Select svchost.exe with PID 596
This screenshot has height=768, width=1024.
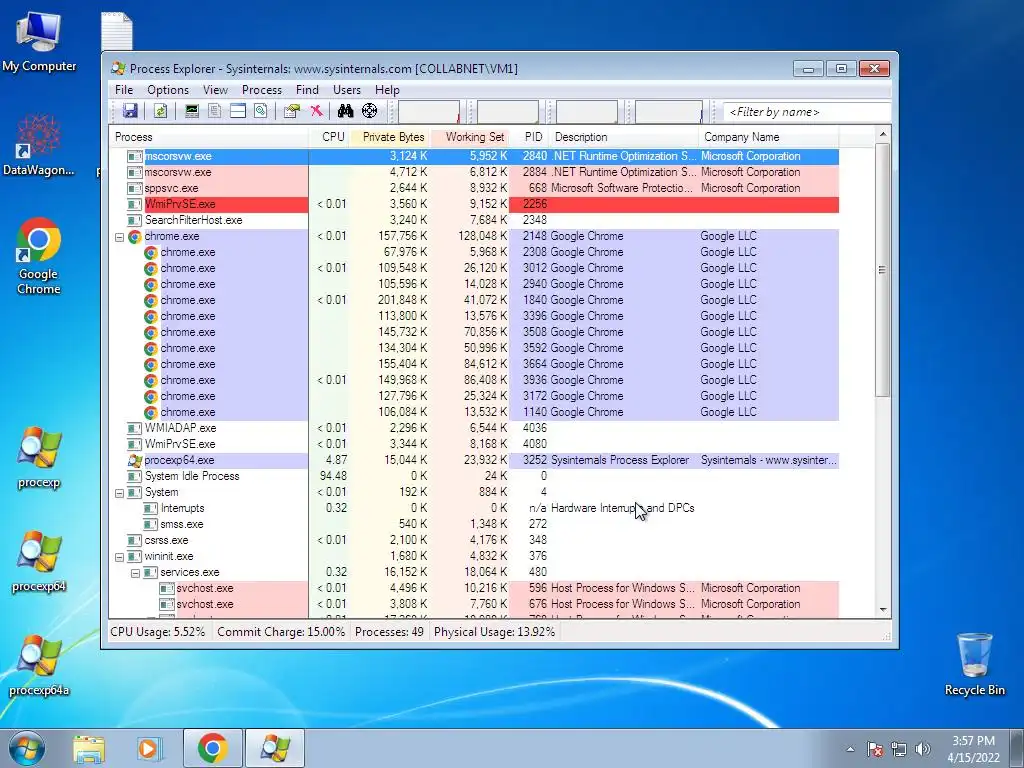[x=475, y=588]
